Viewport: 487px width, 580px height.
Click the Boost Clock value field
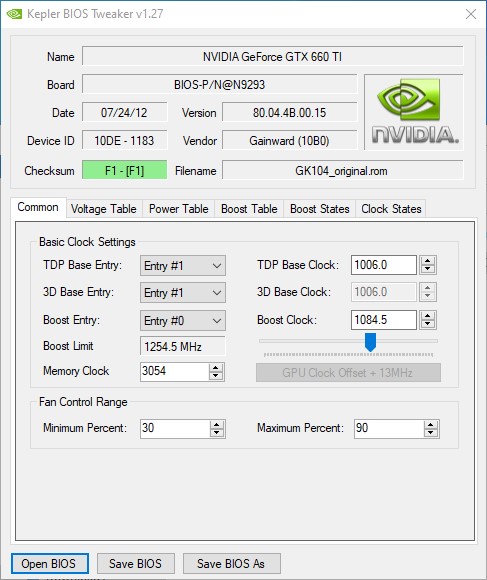pyautogui.click(x=384, y=320)
